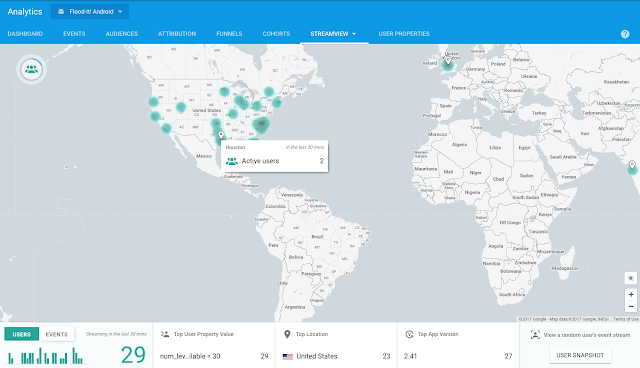Select the United Kingdom map pin
640x368 pixels.
[x=448, y=61]
